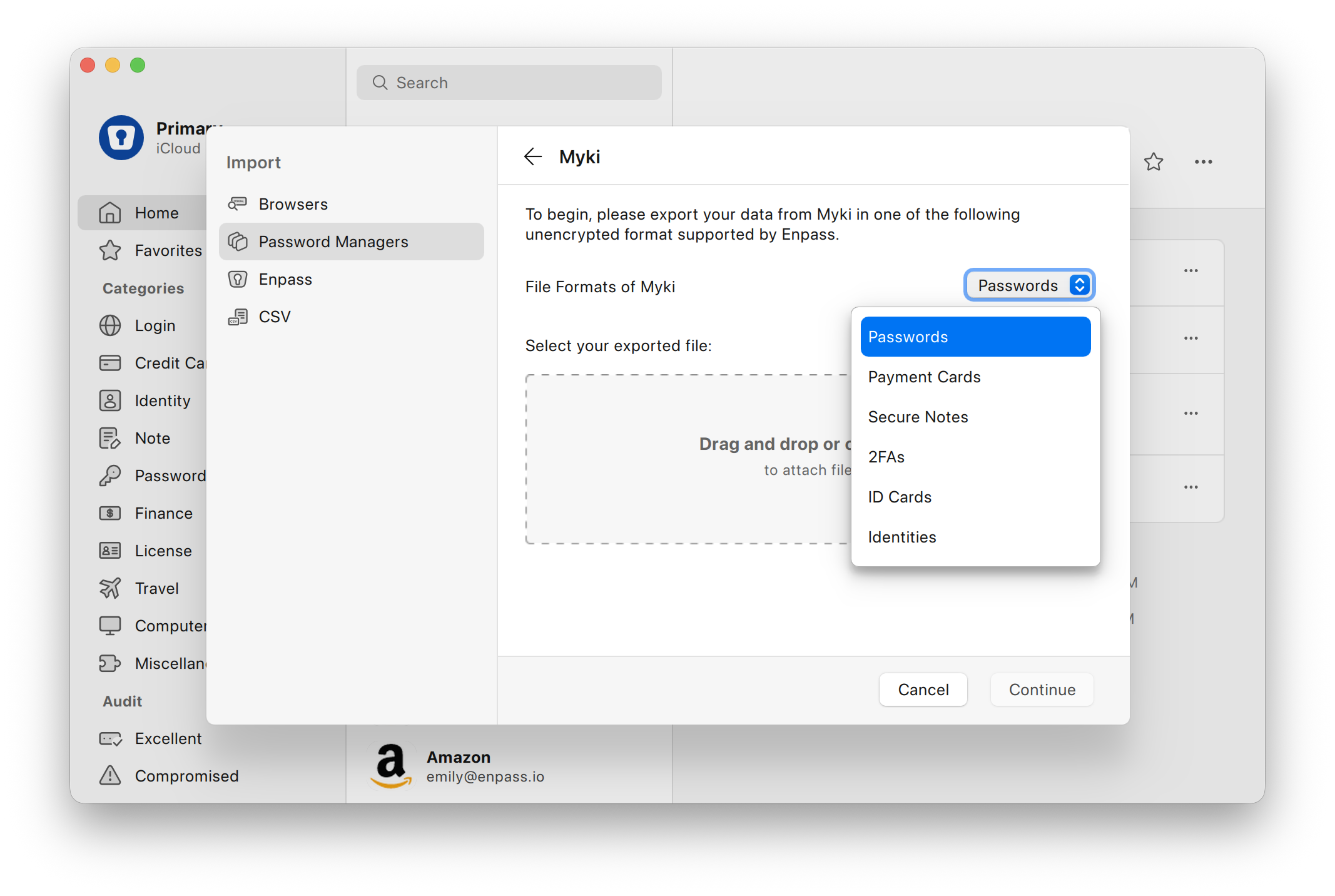Click the Amazon logo thumbnail

[x=391, y=766]
